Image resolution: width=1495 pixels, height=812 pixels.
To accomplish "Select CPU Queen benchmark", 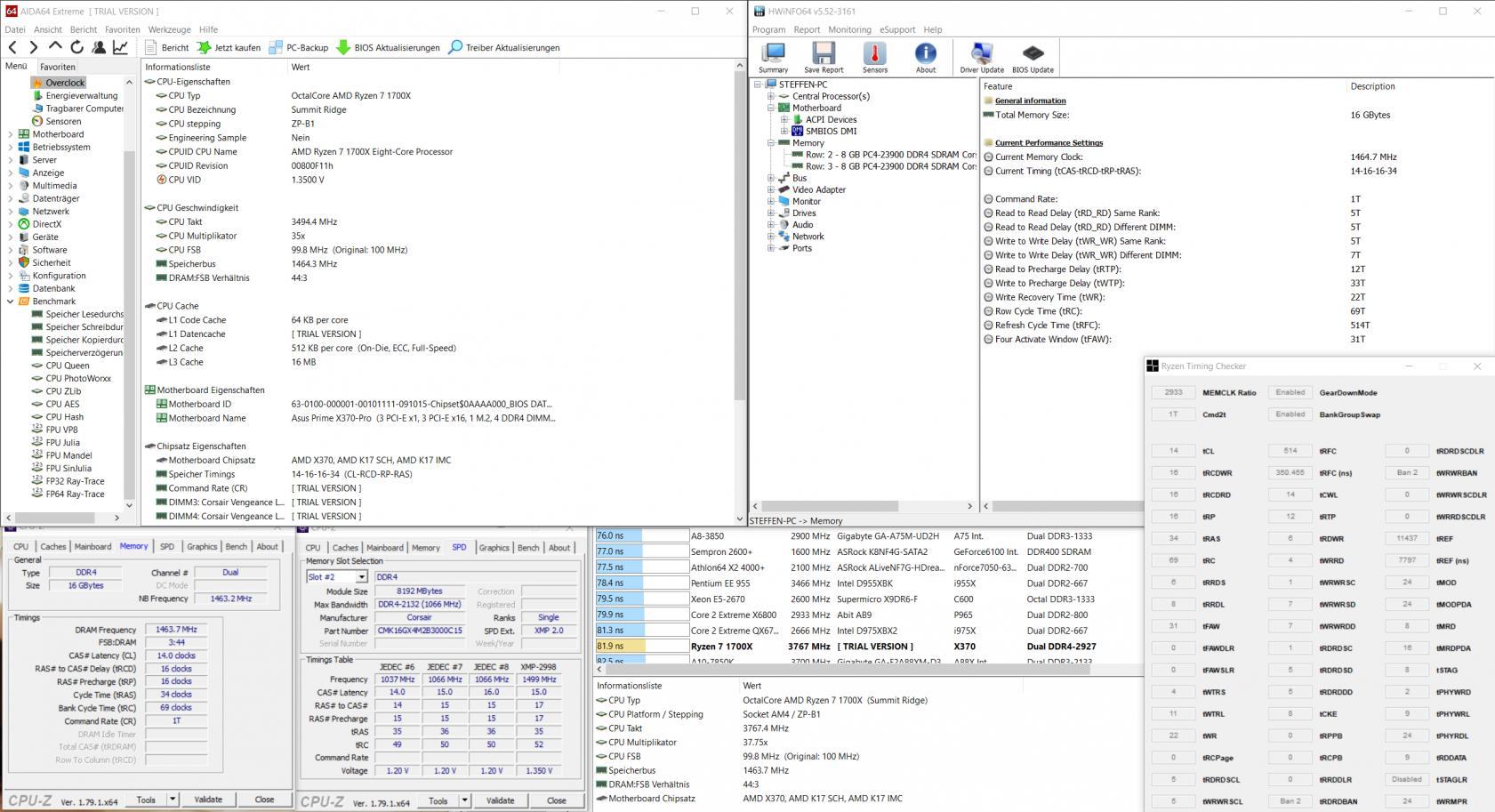I will [x=68, y=366].
